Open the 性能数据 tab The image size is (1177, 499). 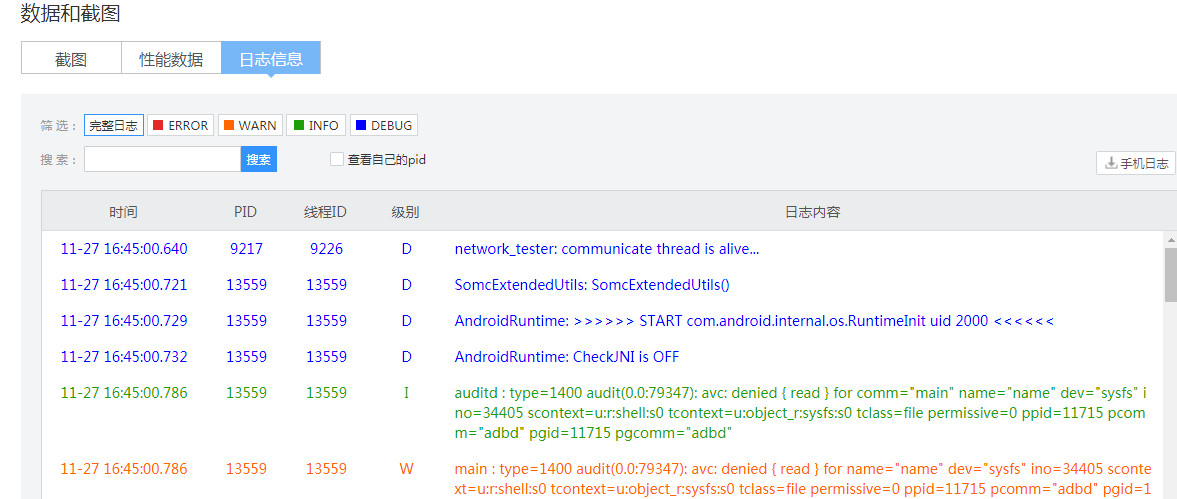click(x=171, y=59)
